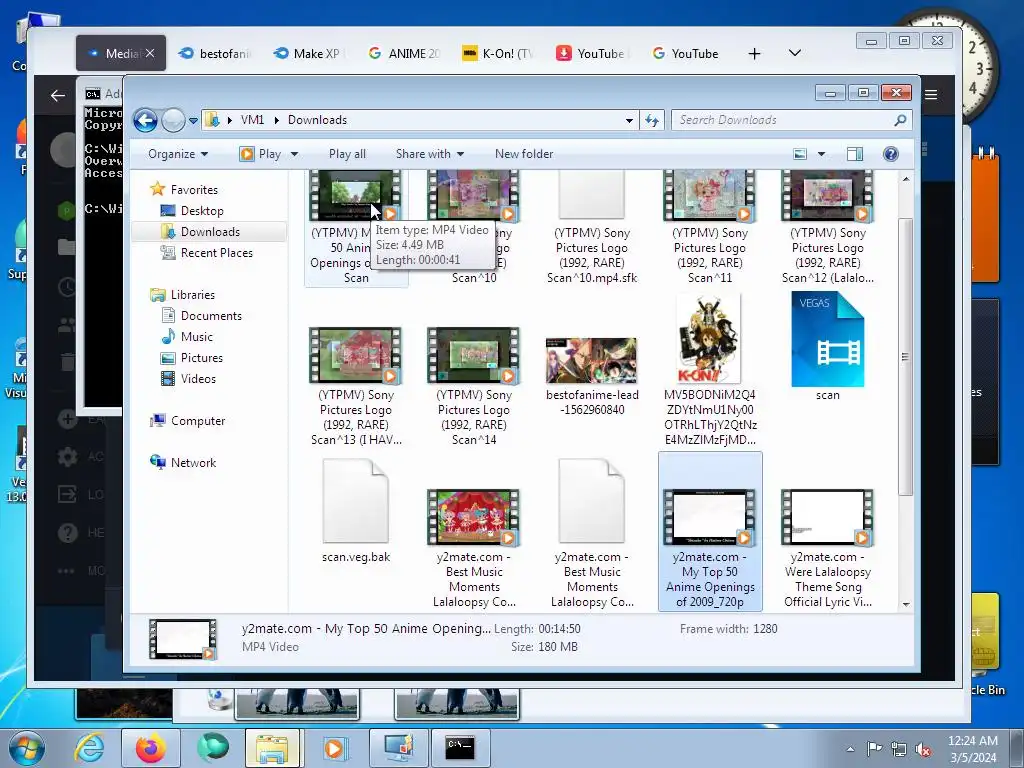Click the browser back arrow

[57, 96]
